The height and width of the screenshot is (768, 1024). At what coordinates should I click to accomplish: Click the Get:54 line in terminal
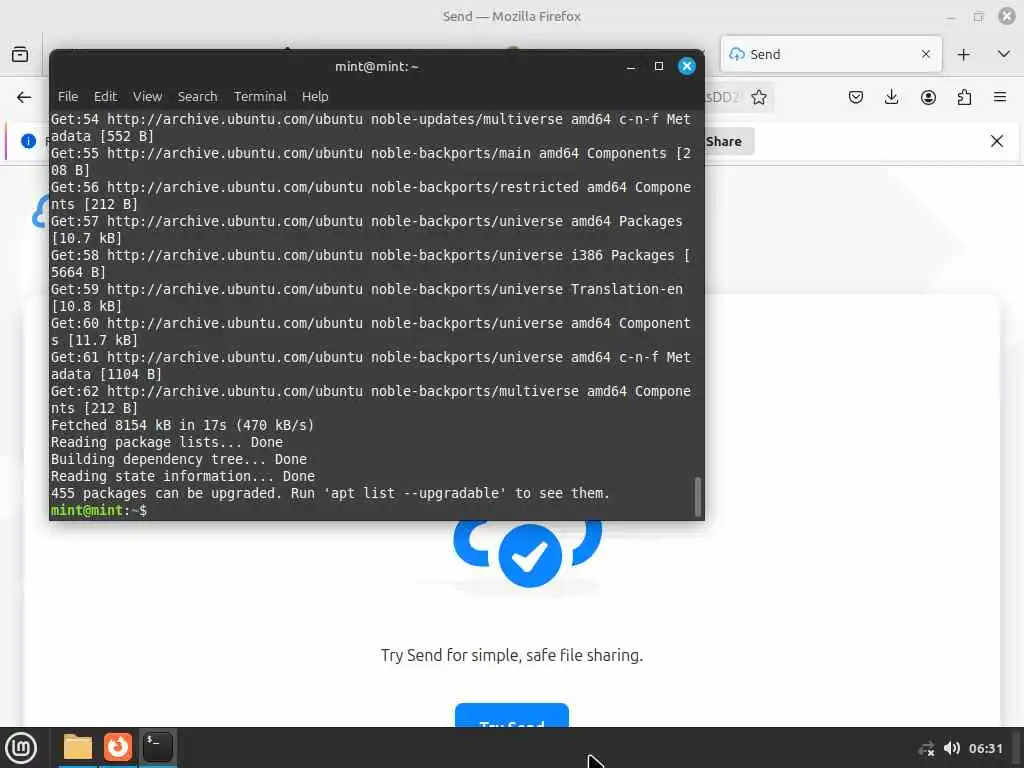click(371, 127)
